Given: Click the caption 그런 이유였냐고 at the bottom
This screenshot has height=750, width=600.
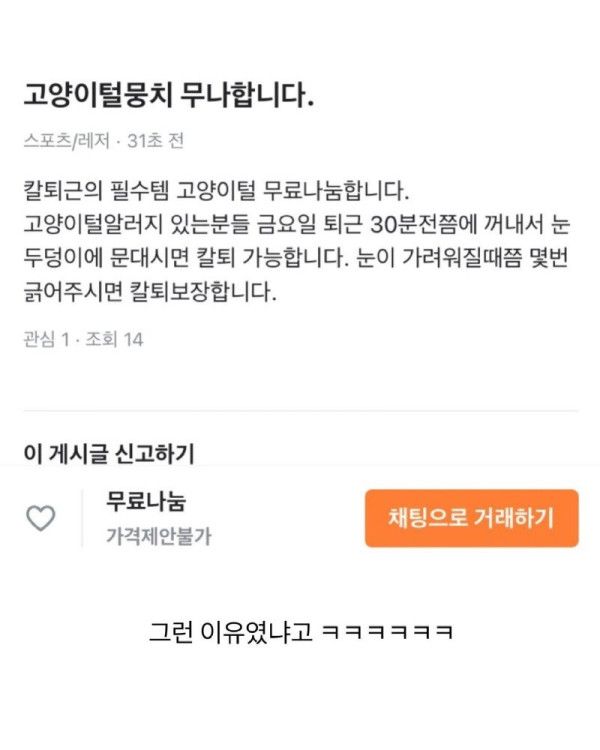Looking at the screenshot, I should [x=231, y=632].
